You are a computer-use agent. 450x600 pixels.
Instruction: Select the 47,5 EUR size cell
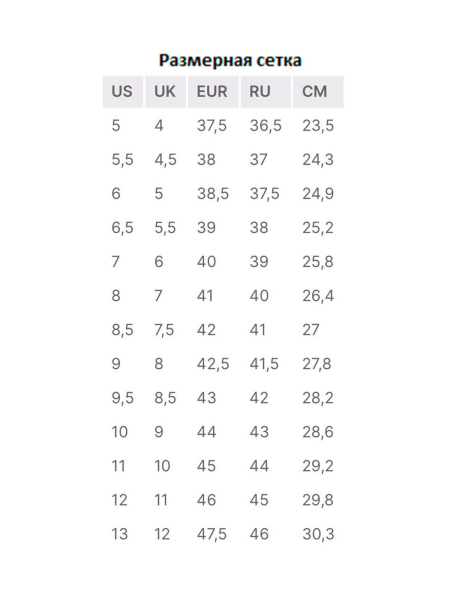[212, 535]
